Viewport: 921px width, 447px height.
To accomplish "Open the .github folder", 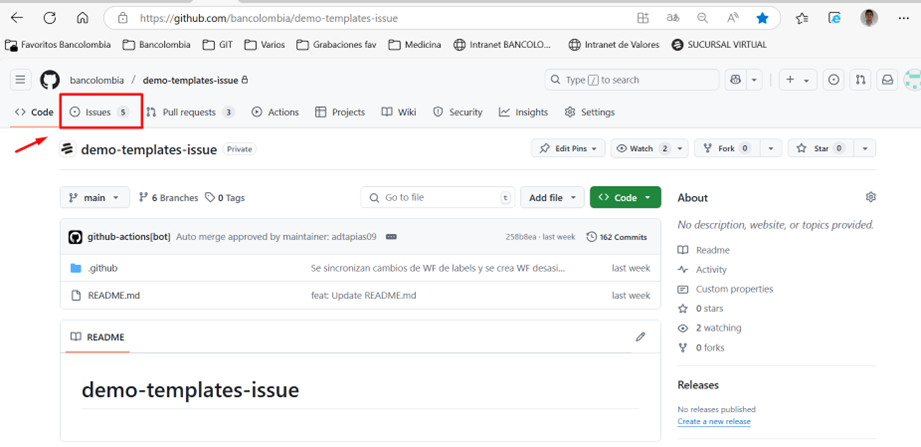I will coord(102,268).
